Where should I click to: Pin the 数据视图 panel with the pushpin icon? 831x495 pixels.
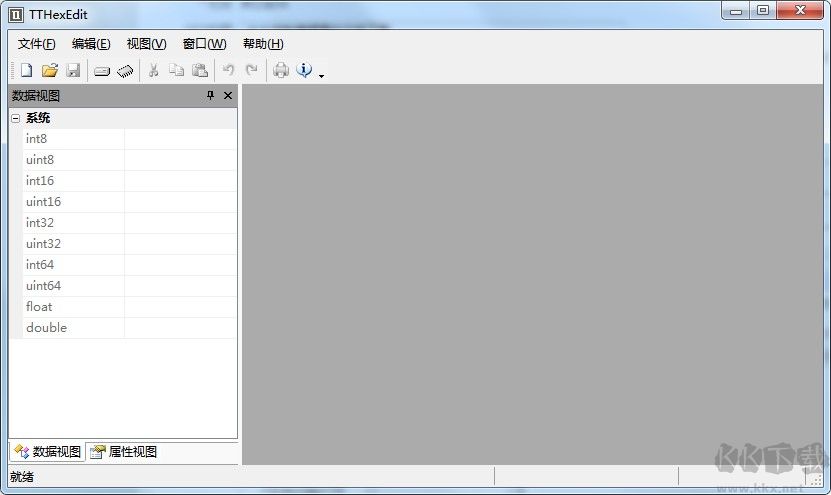coord(210,95)
